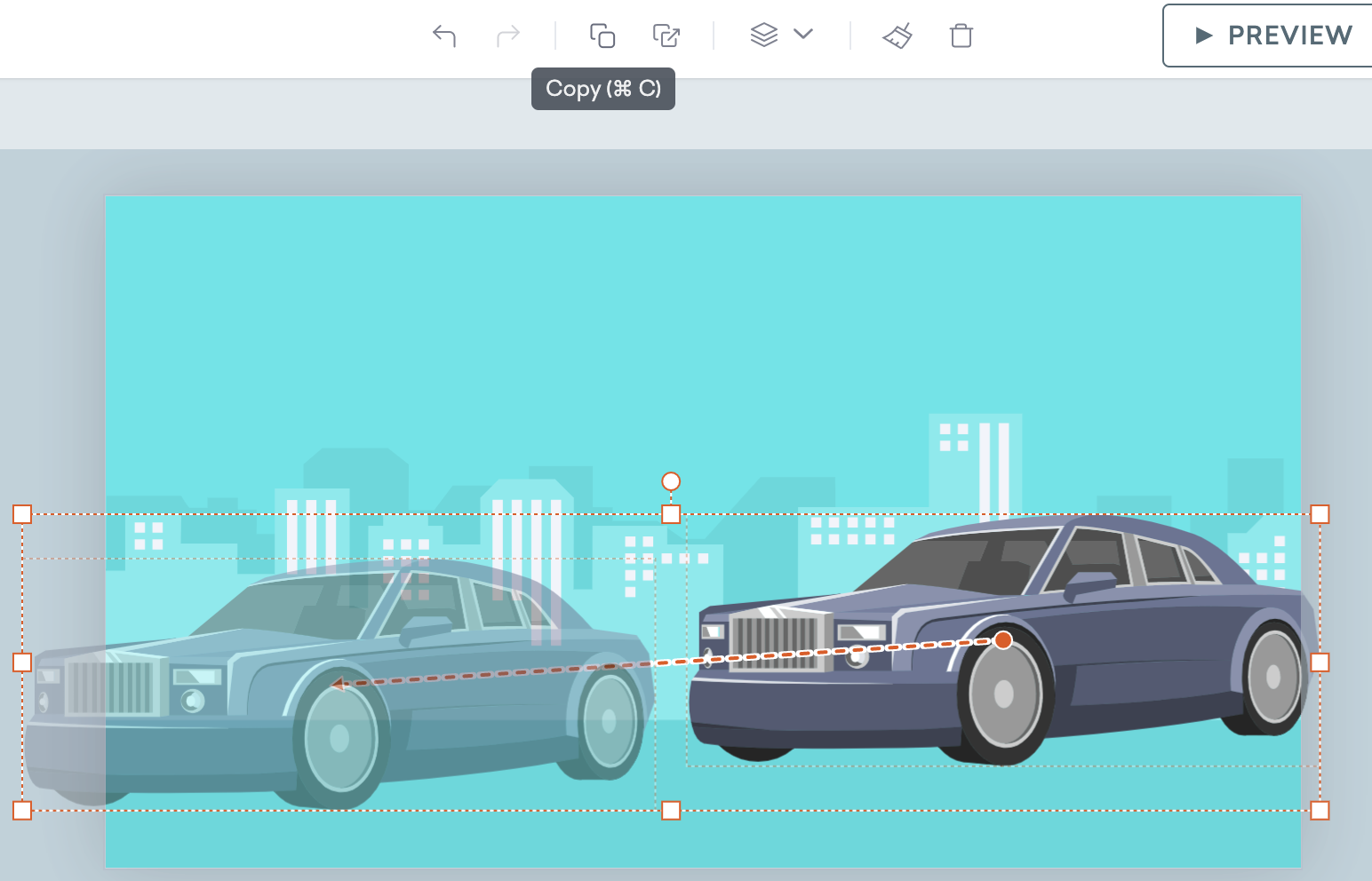Click the orange motion path start point
Viewport: 1372px width, 881px height.
[1004, 639]
